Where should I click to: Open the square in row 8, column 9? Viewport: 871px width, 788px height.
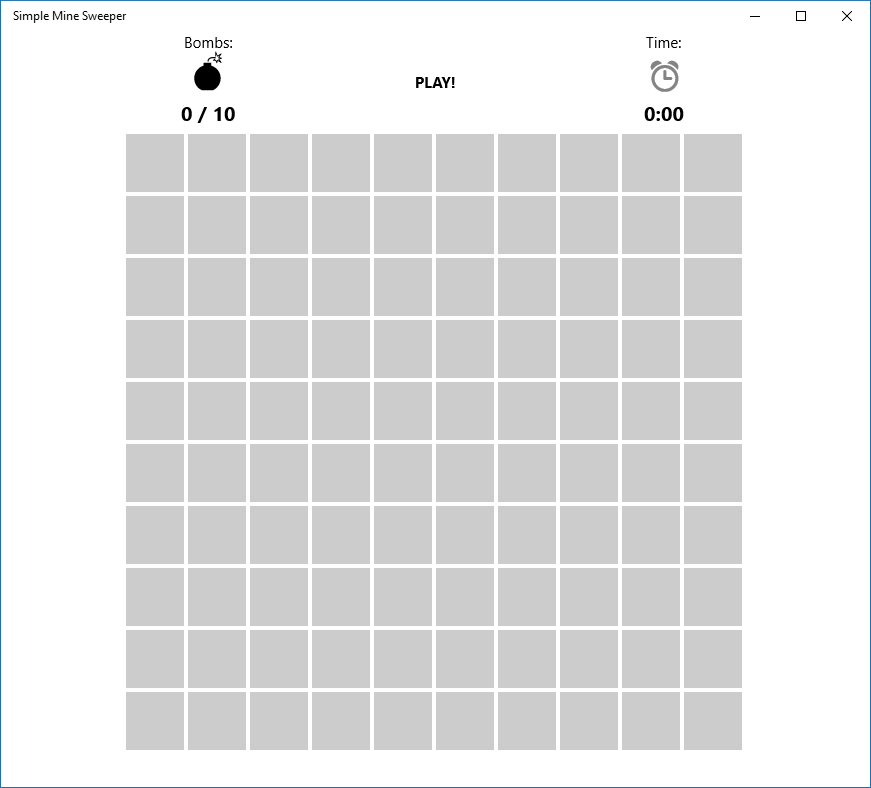(x=651, y=597)
